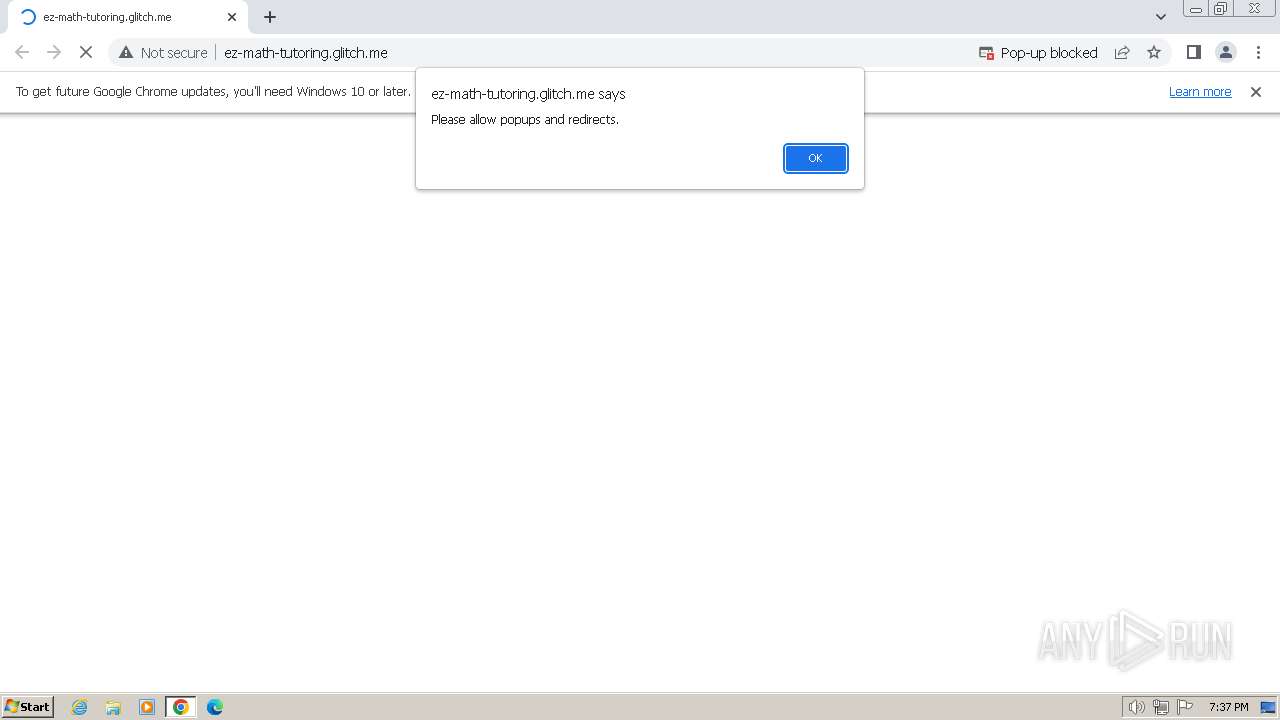The image size is (1280, 720).
Task: Open File Explorer from taskbar
Action: (x=113, y=707)
